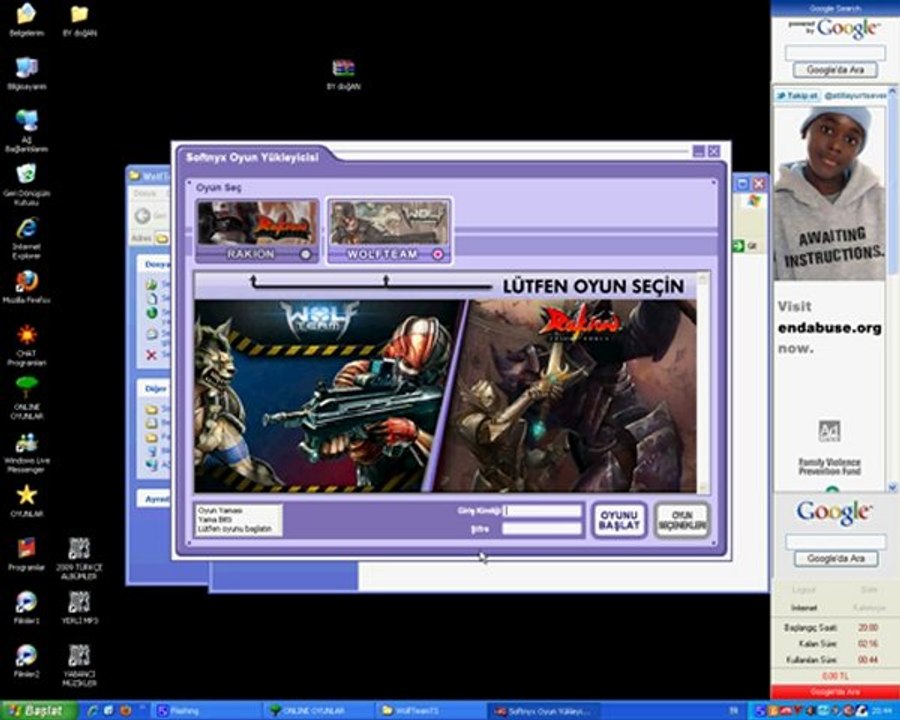Open Belgelerim desktop folder icon
Viewport: 900px width, 720px height.
26,20
